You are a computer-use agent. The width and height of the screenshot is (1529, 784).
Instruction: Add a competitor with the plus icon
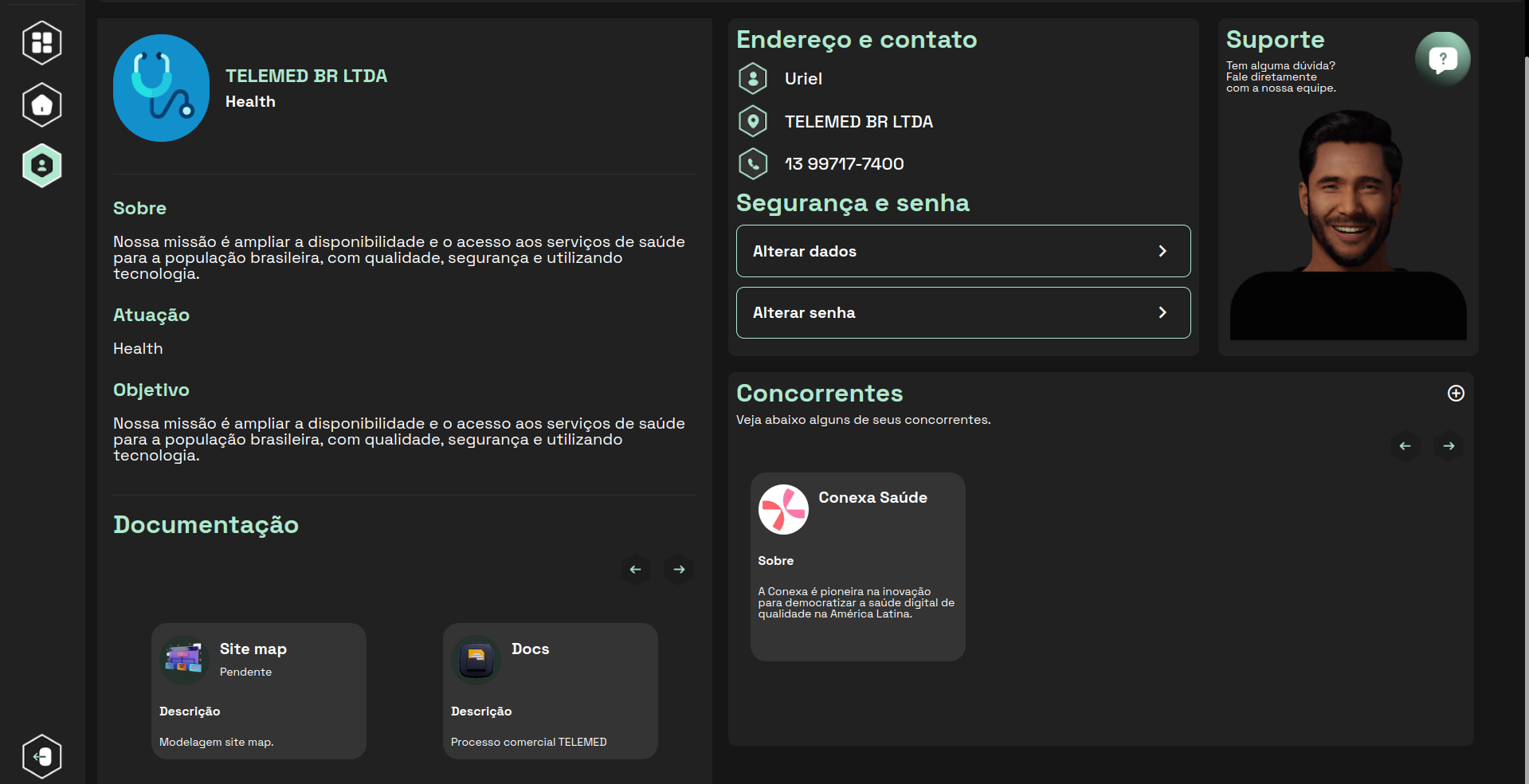tap(1456, 393)
